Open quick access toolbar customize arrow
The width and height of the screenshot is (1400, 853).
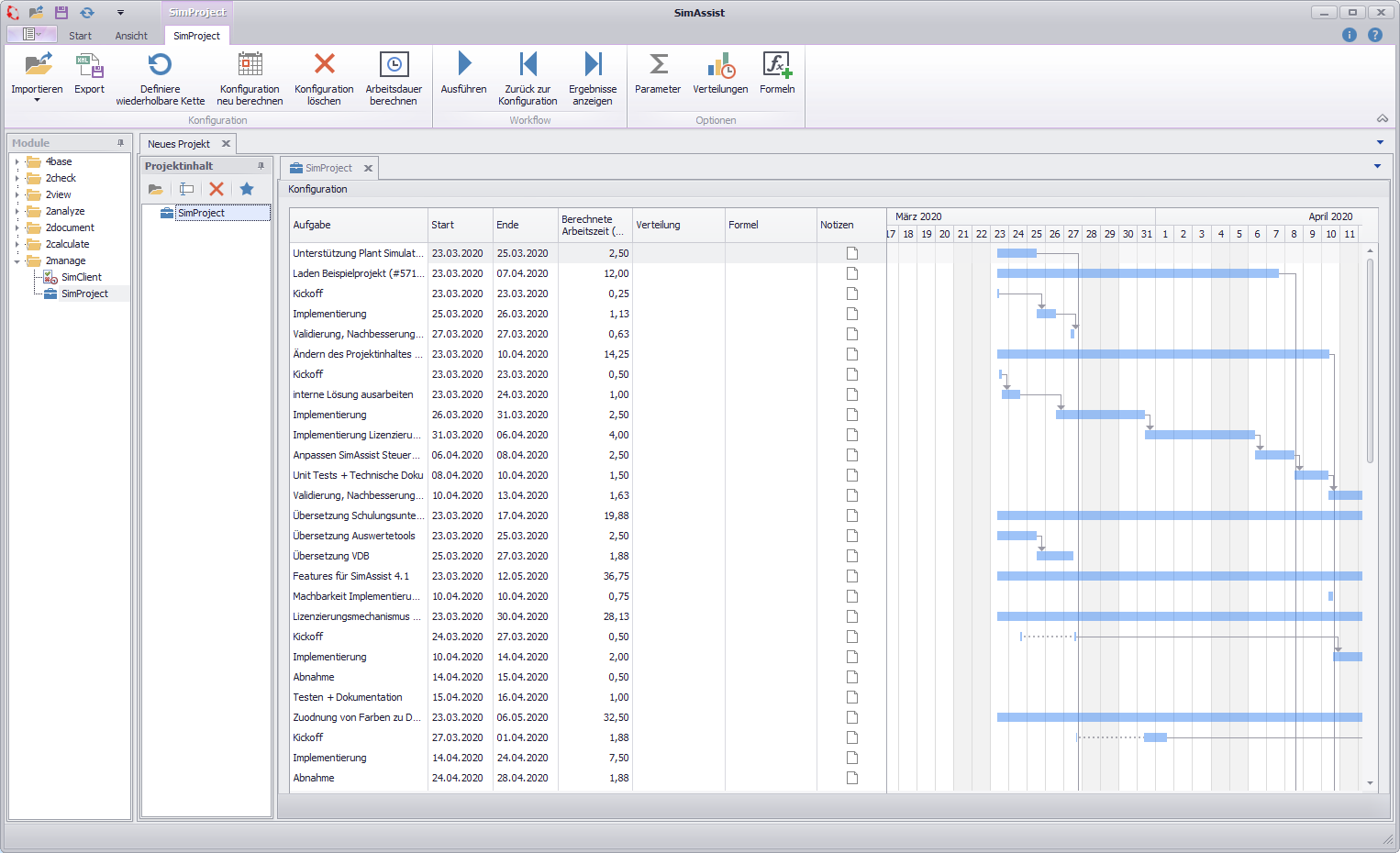click(120, 13)
